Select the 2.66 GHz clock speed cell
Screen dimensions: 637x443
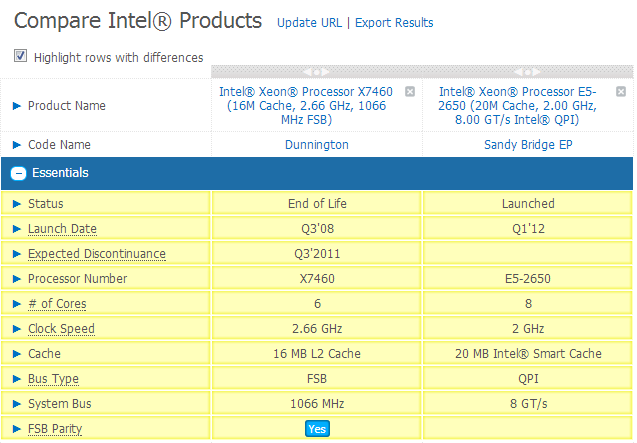pyautogui.click(x=316, y=328)
